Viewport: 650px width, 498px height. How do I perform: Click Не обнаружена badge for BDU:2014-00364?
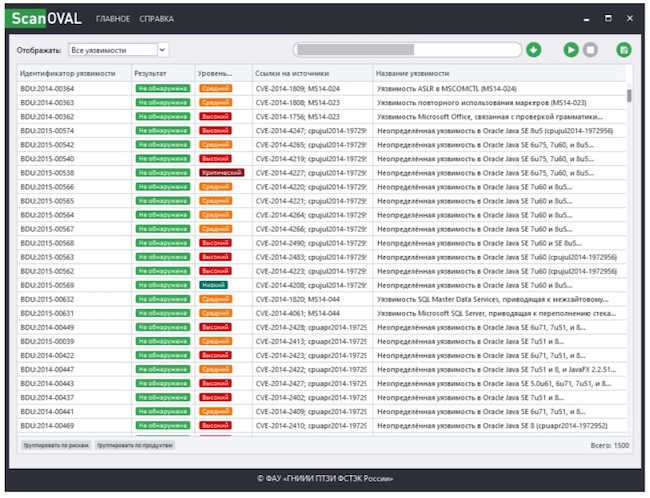(x=162, y=88)
